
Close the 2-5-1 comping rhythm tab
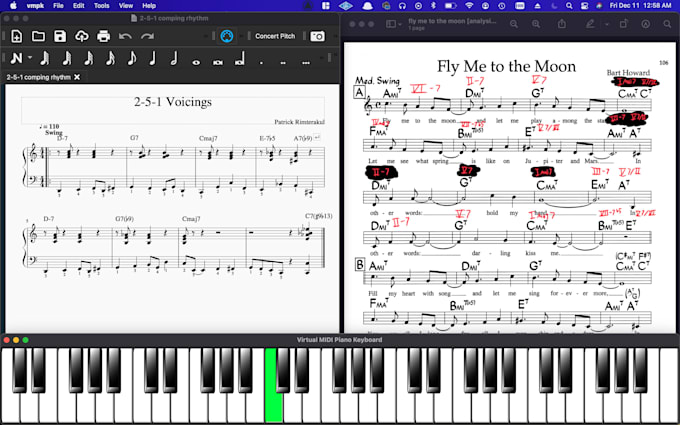[x=77, y=77]
